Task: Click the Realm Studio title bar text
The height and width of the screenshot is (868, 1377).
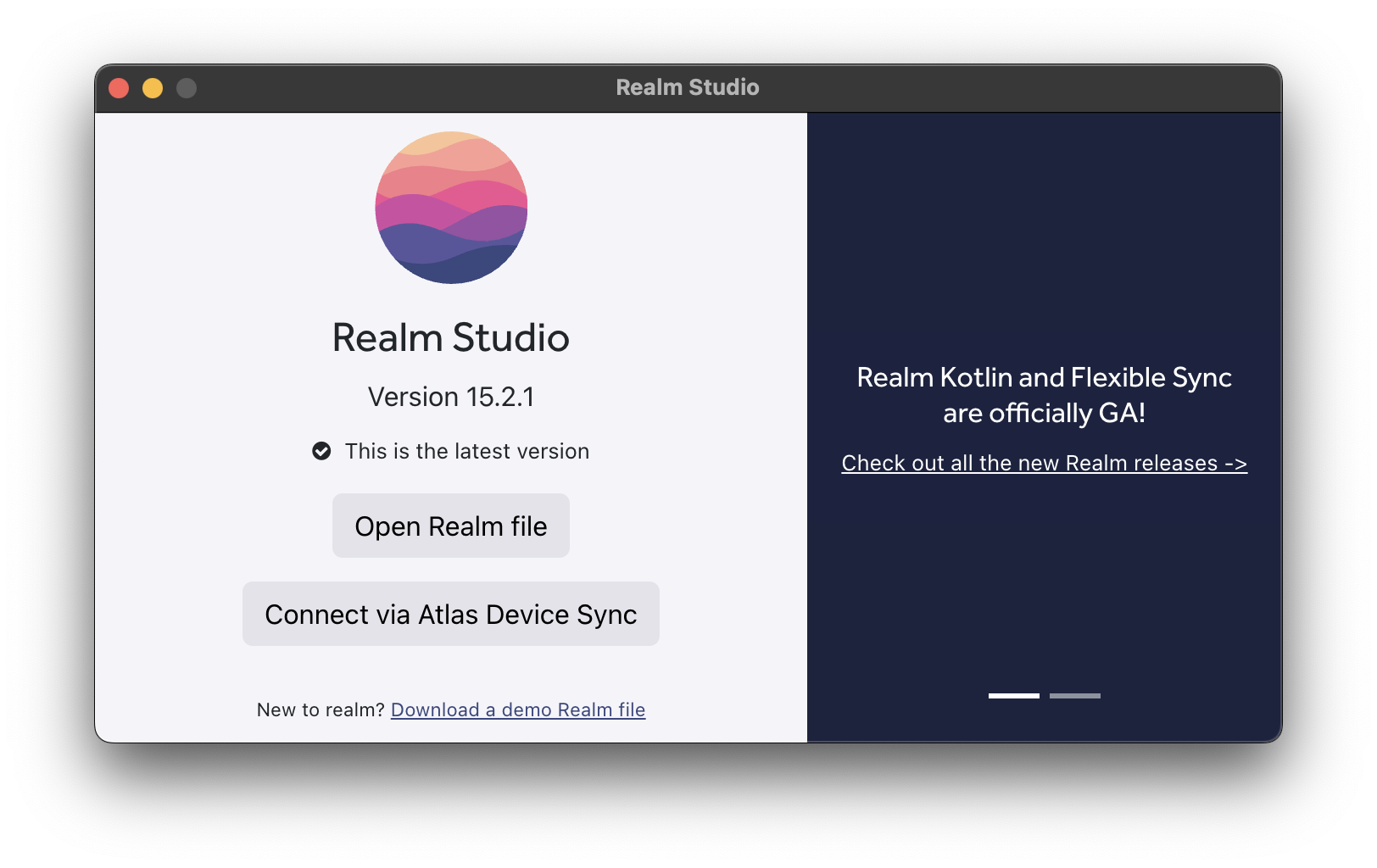Action: [688, 86]
